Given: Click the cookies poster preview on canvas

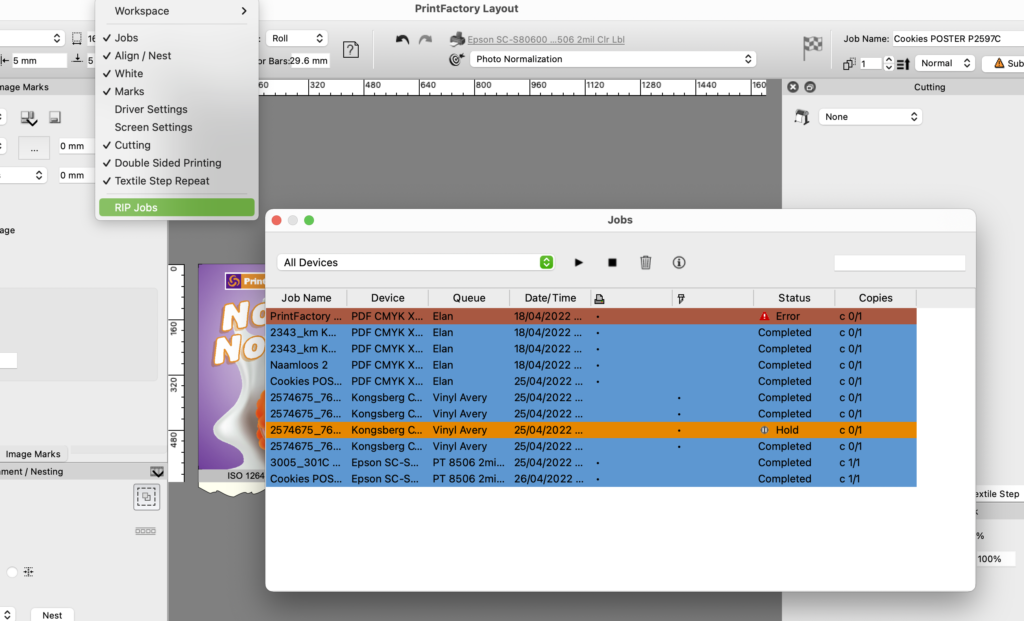Looking at the screenshot, I should click(232, 379).
